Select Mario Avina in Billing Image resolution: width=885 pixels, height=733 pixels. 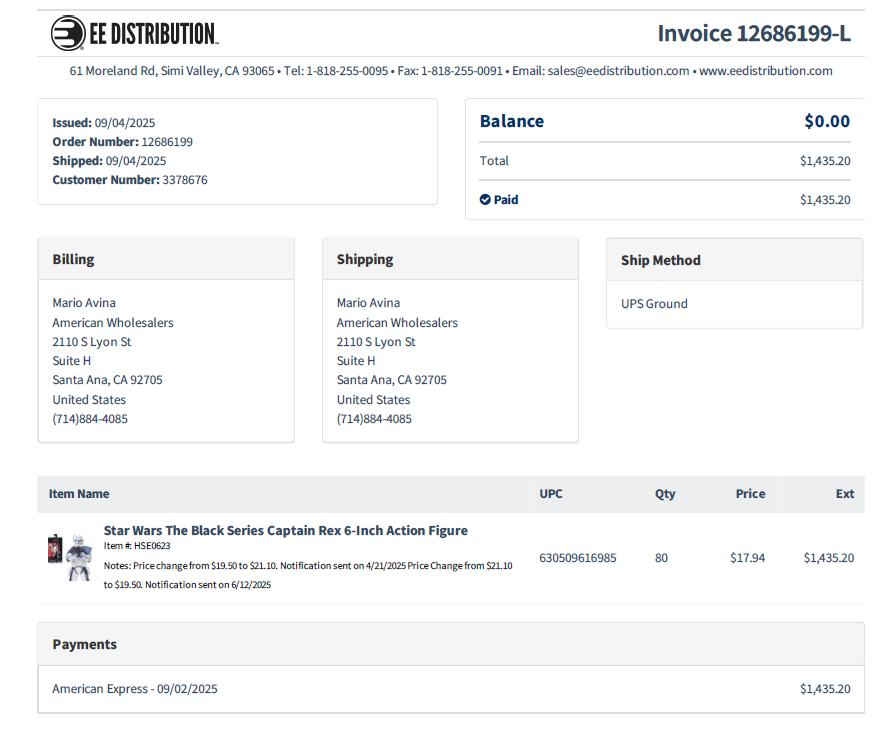[x=84, y=303]
